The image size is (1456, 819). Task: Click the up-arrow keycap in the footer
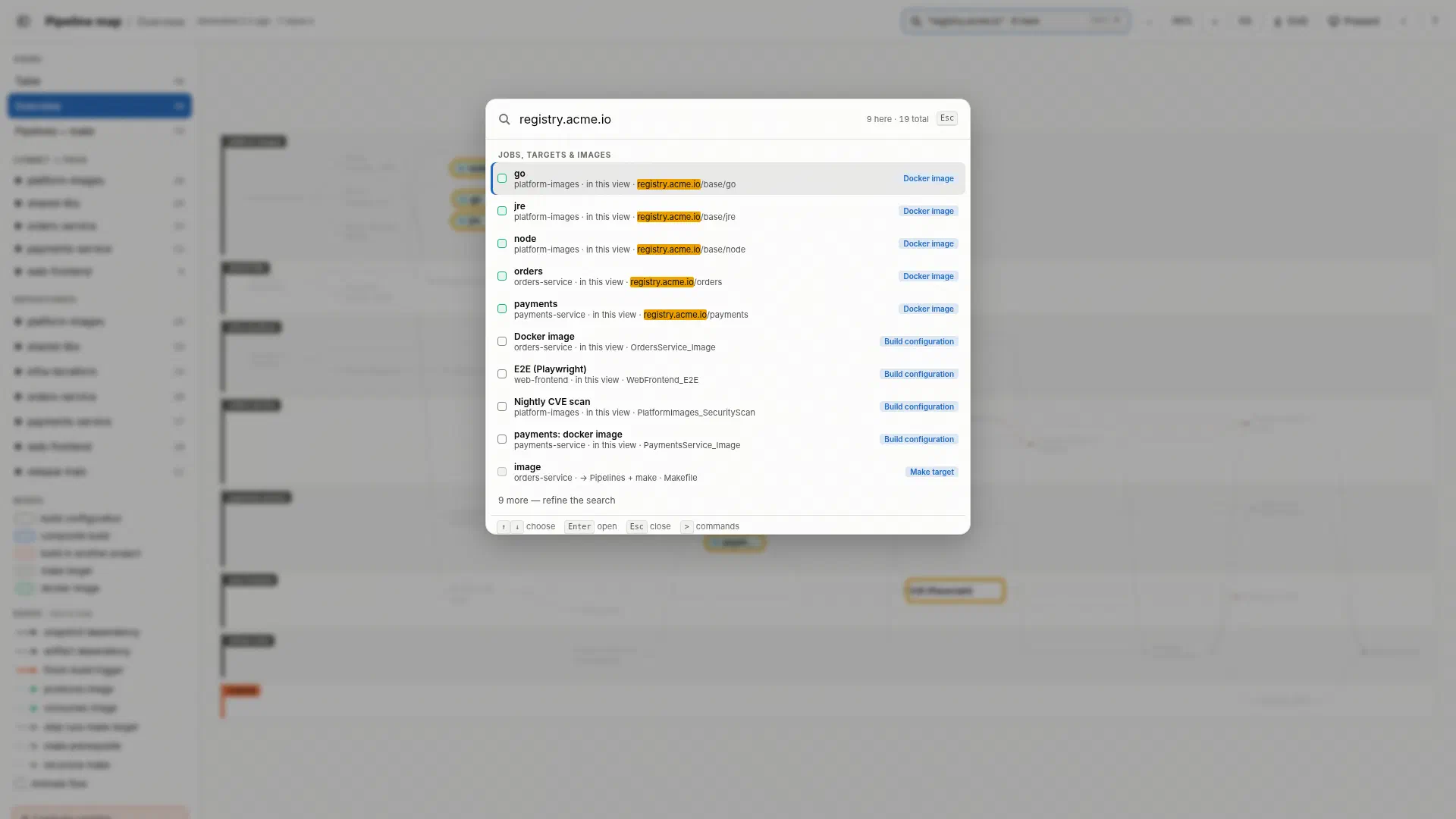504,526
